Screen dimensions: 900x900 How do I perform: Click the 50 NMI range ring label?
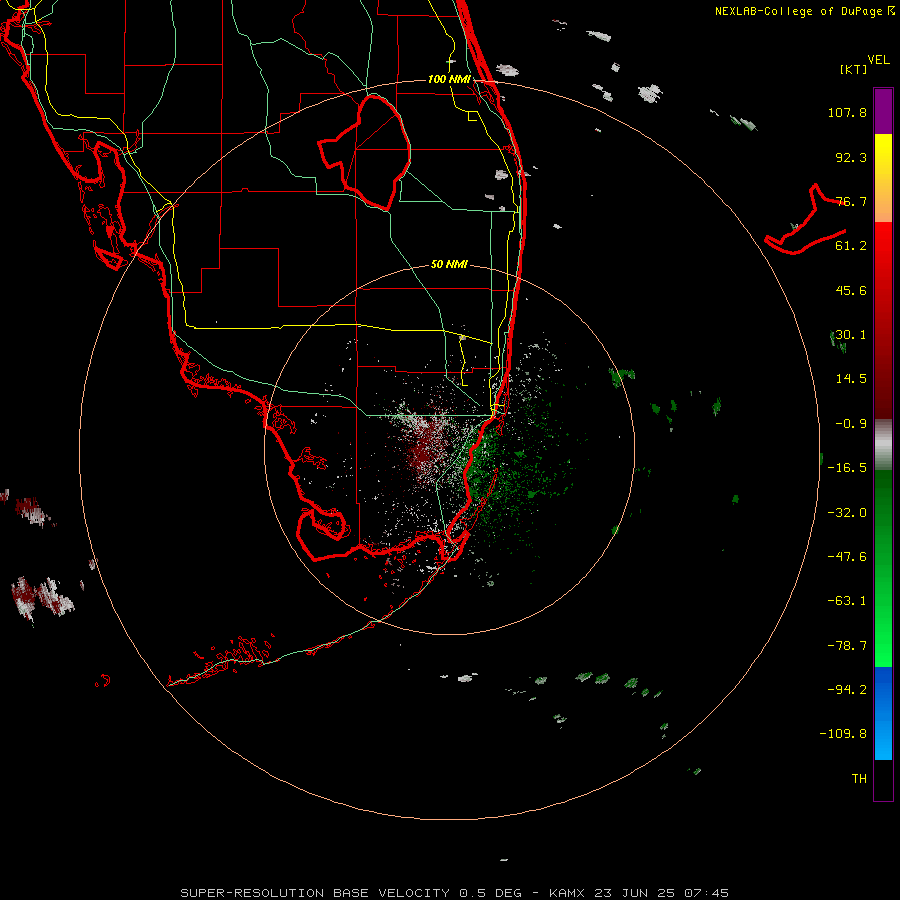(449, 264)
